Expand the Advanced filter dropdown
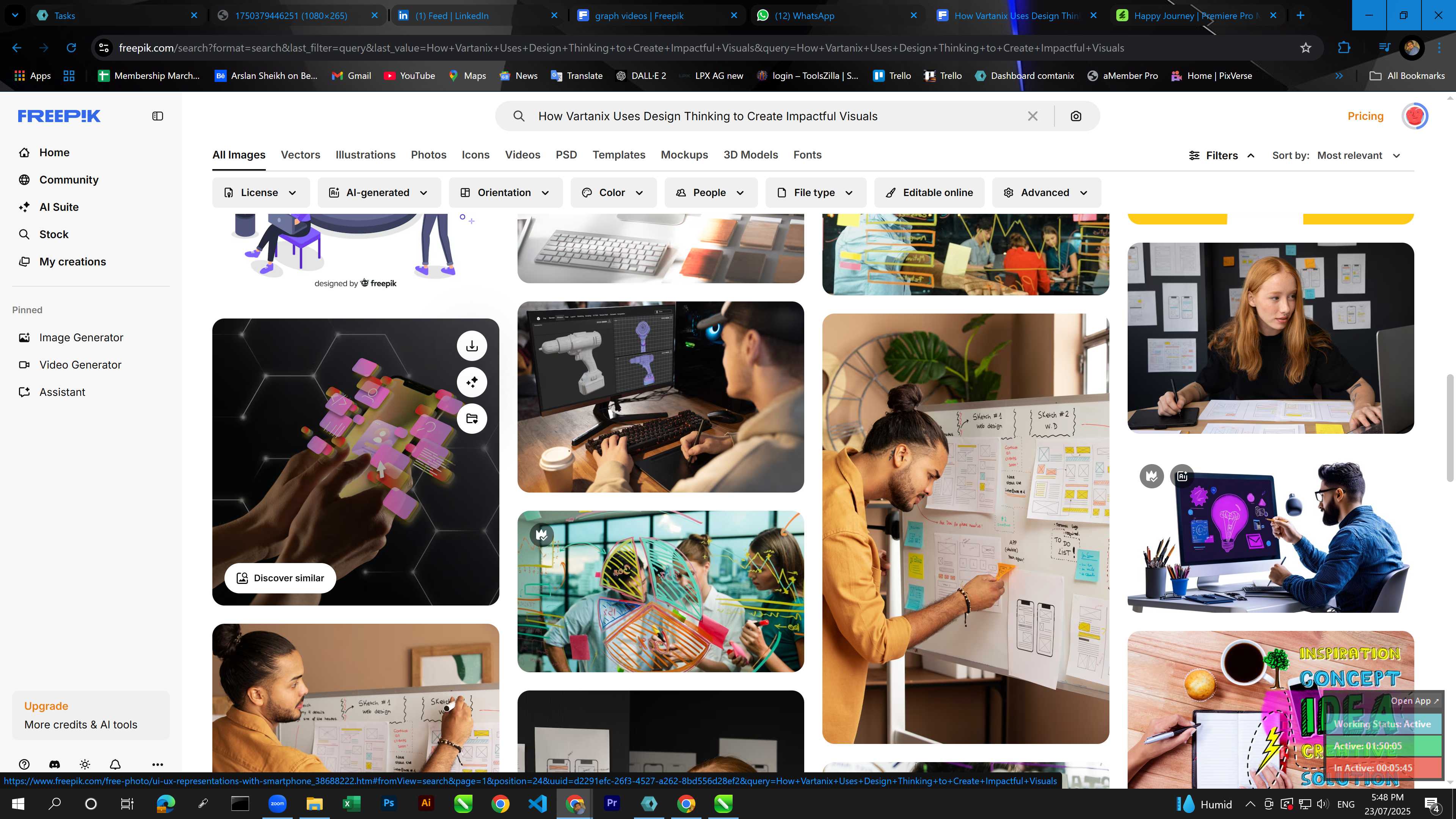 coord(1046,193)
